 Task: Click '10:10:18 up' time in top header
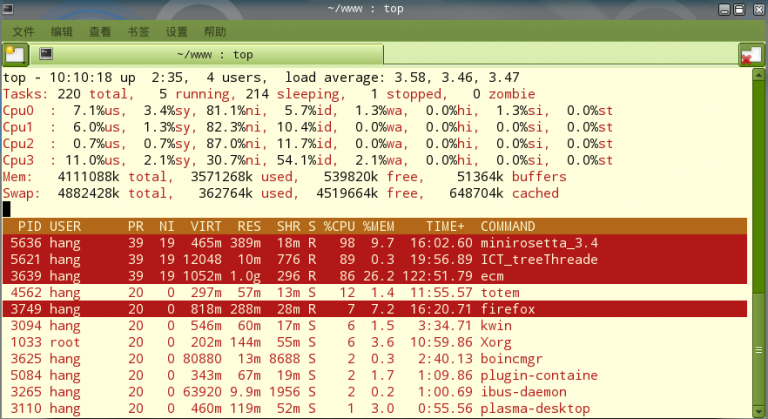click(x=93, y=77)
